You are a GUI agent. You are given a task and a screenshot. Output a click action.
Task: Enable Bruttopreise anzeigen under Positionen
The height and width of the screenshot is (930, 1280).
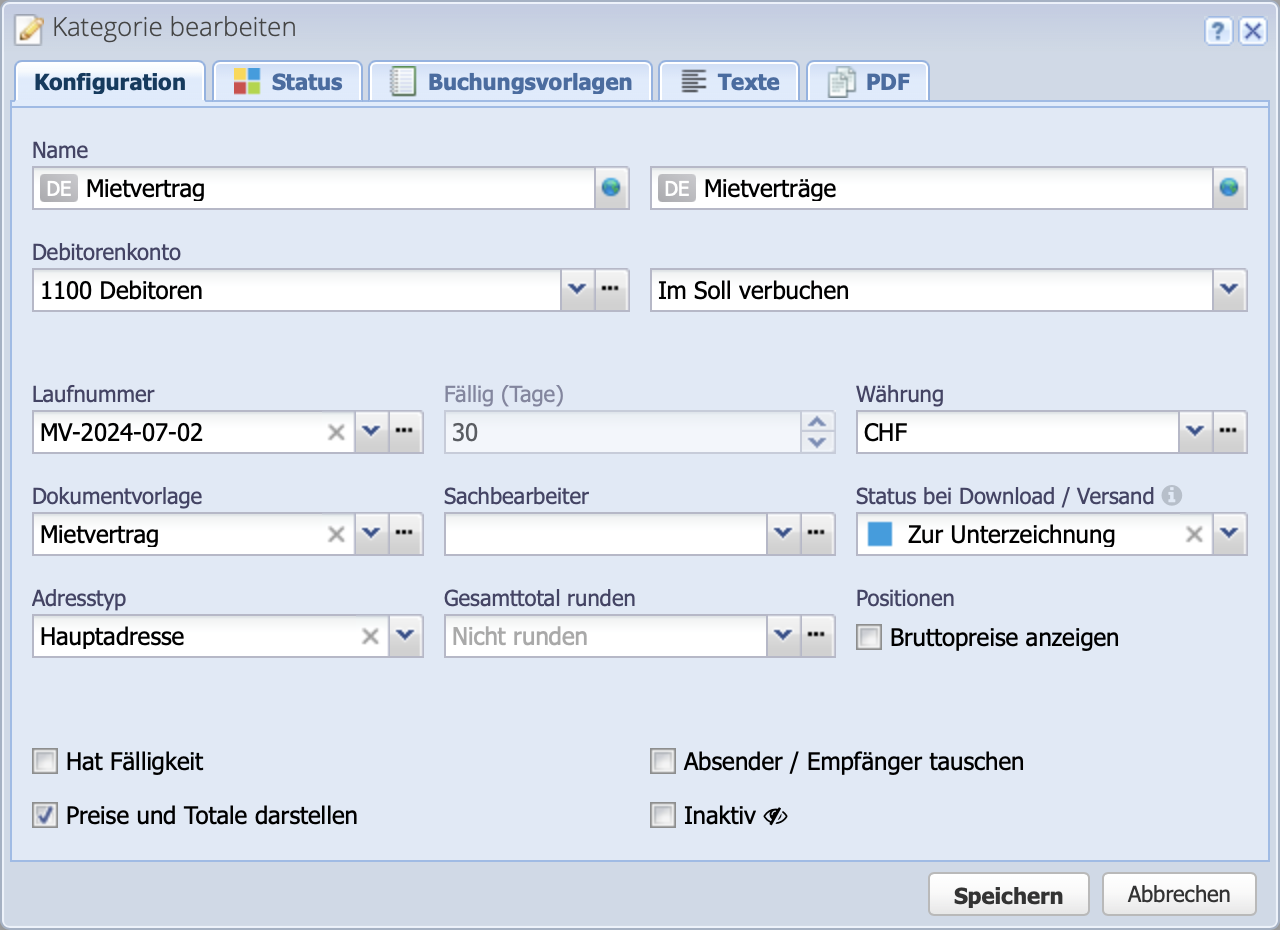point(868,636)
